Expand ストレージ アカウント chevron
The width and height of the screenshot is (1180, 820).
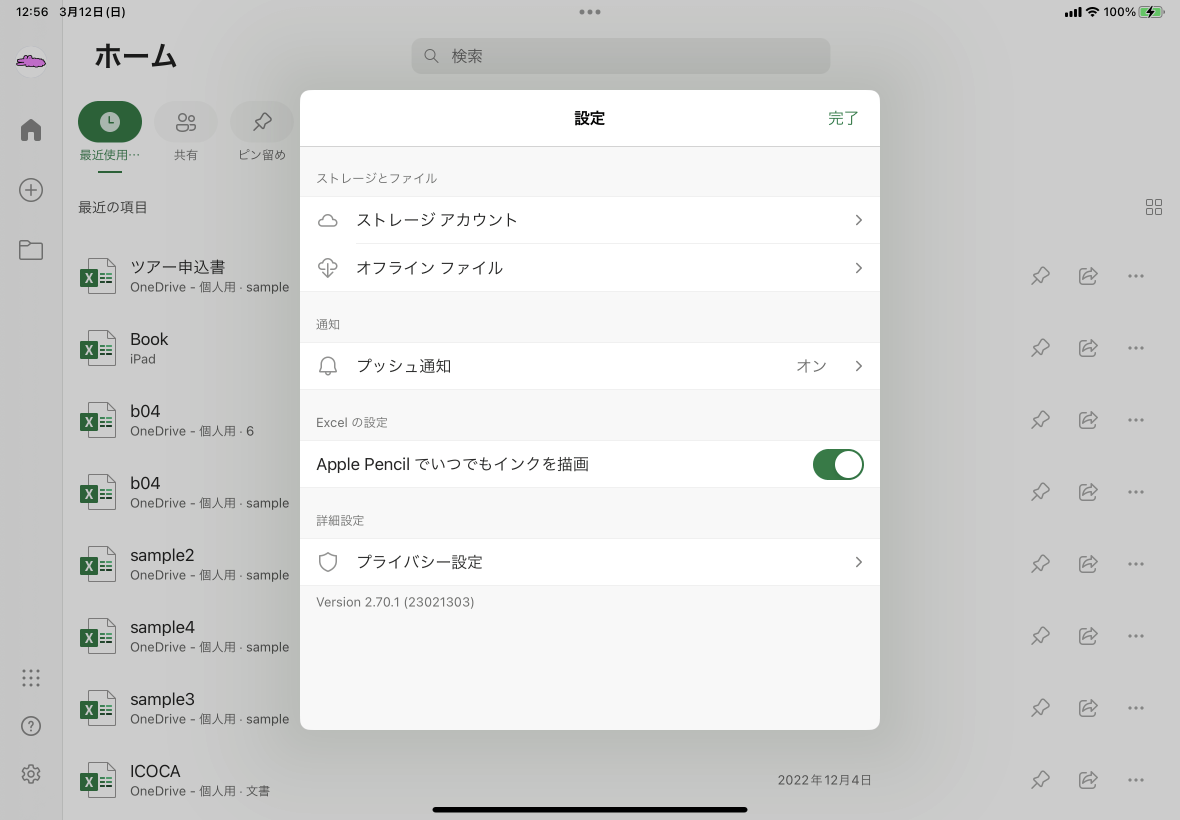point(859,220)
